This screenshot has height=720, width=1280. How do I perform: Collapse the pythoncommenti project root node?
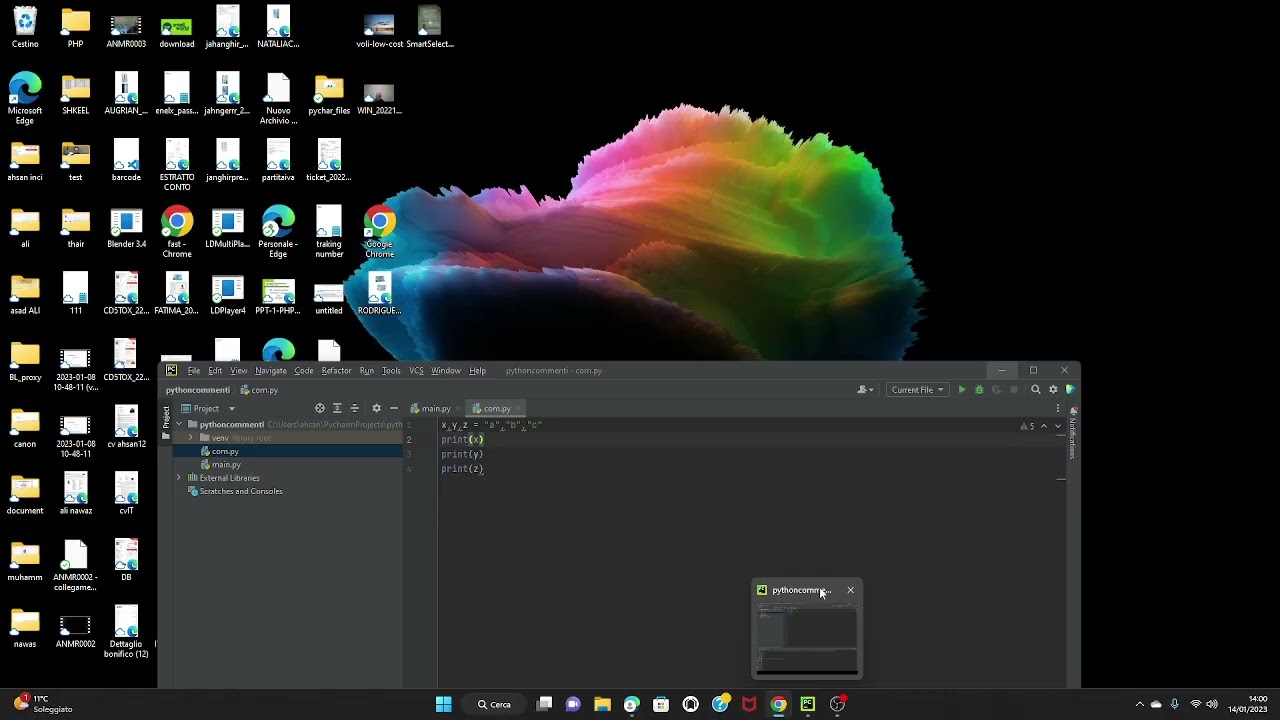tap(179, 424)
